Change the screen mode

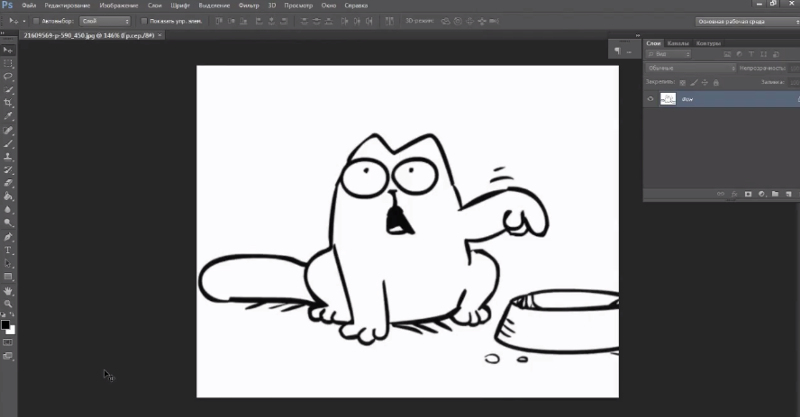pos(8,356)
